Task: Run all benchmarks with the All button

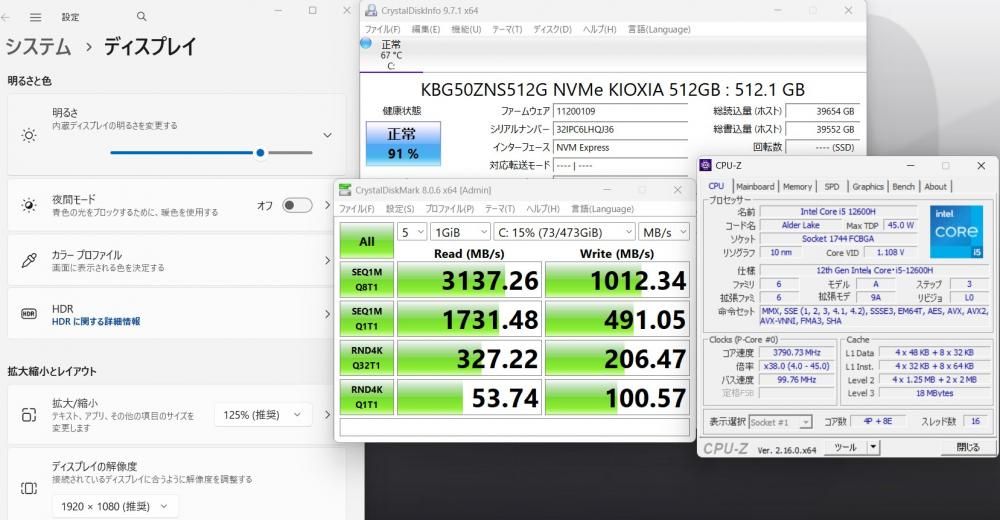Action: coord(367,241)
